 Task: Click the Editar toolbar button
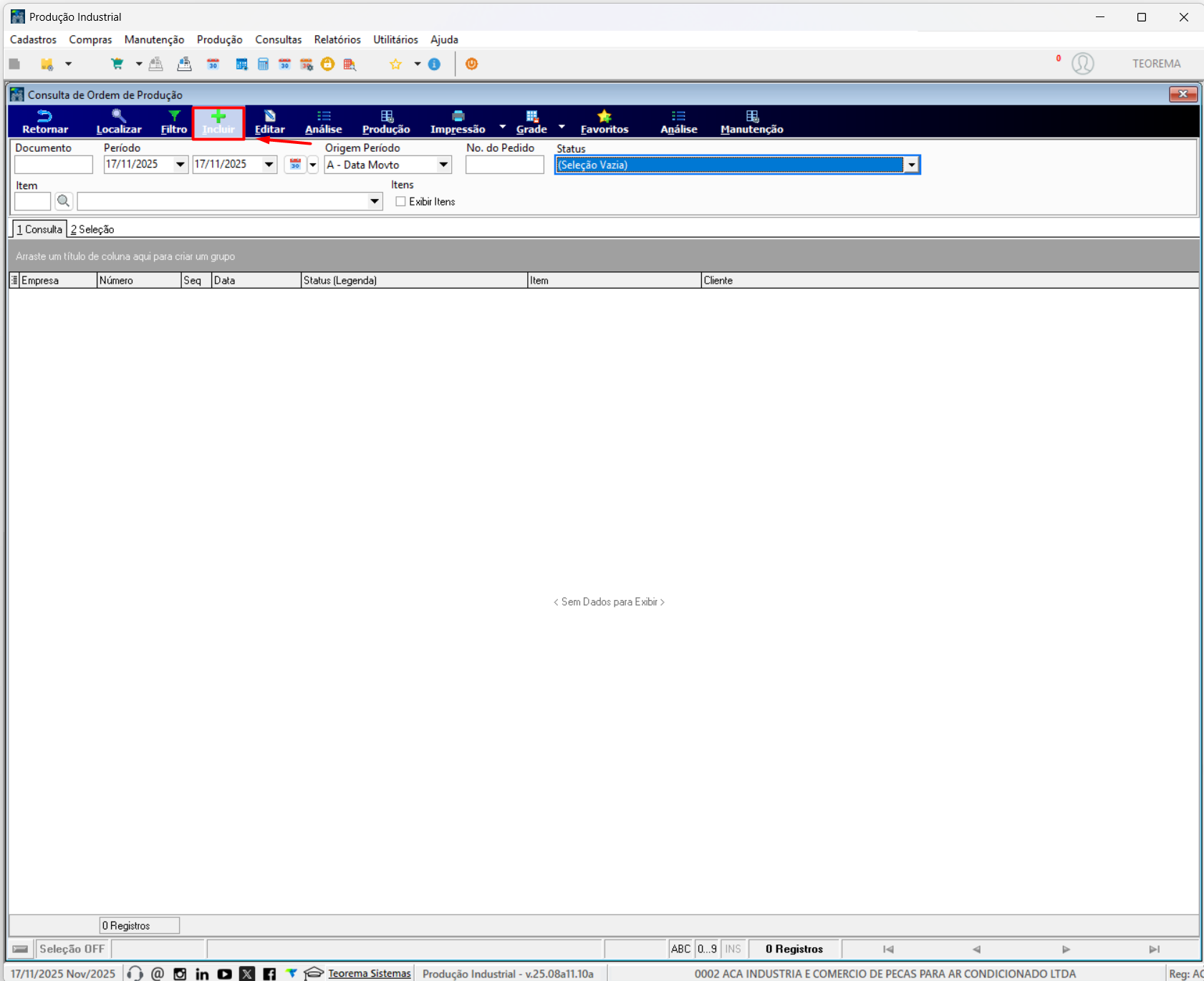tap(270, 122)
